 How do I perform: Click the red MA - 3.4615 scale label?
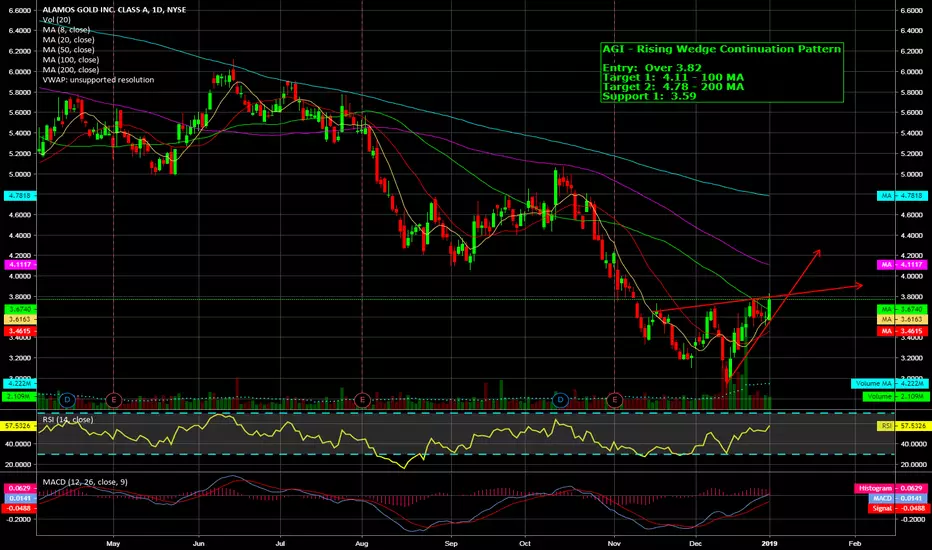click(902, 331)
